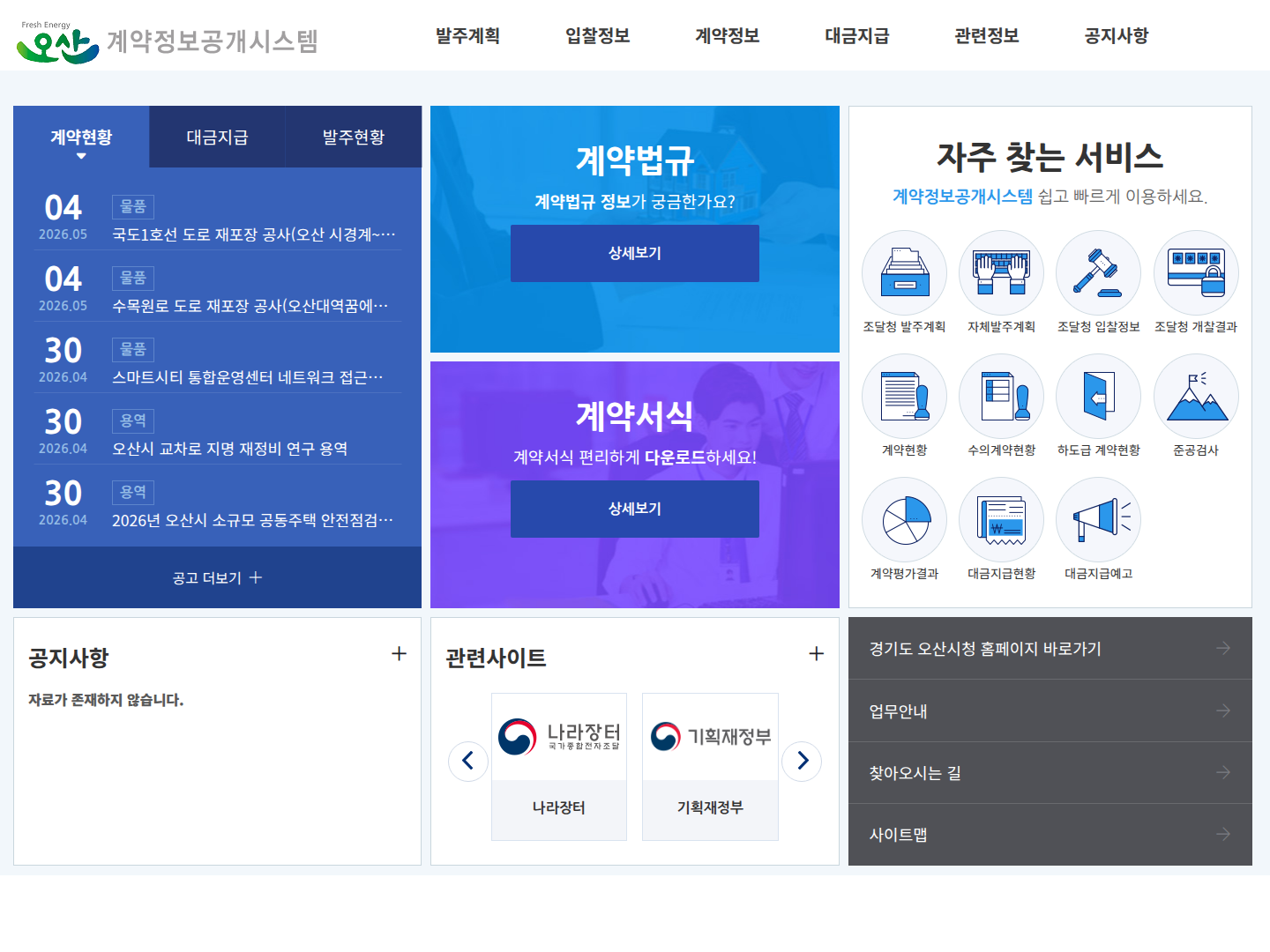Click the 계약정보공개시스템 site title

point(212,41)
